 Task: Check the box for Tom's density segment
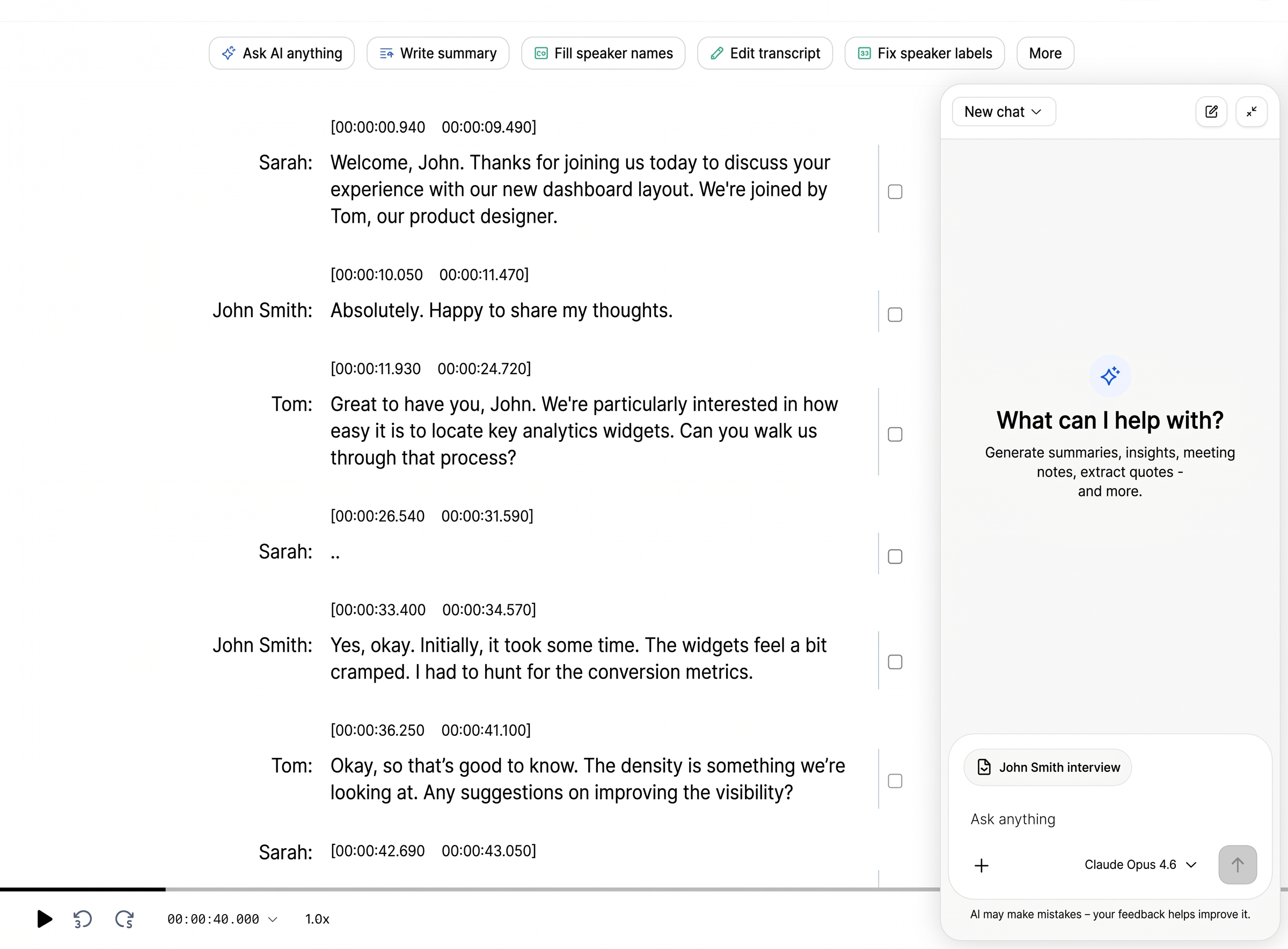coord(895,780)
